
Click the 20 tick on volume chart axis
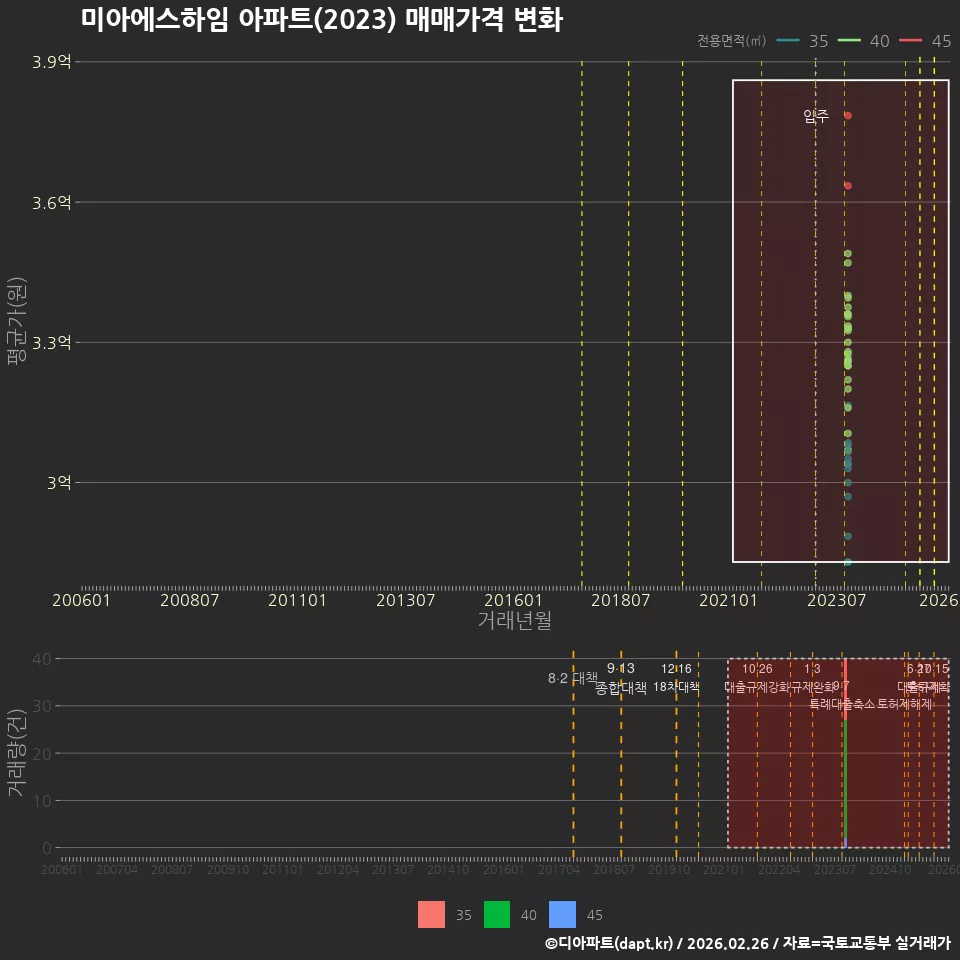pyautogui.click(x=42, y=754)
